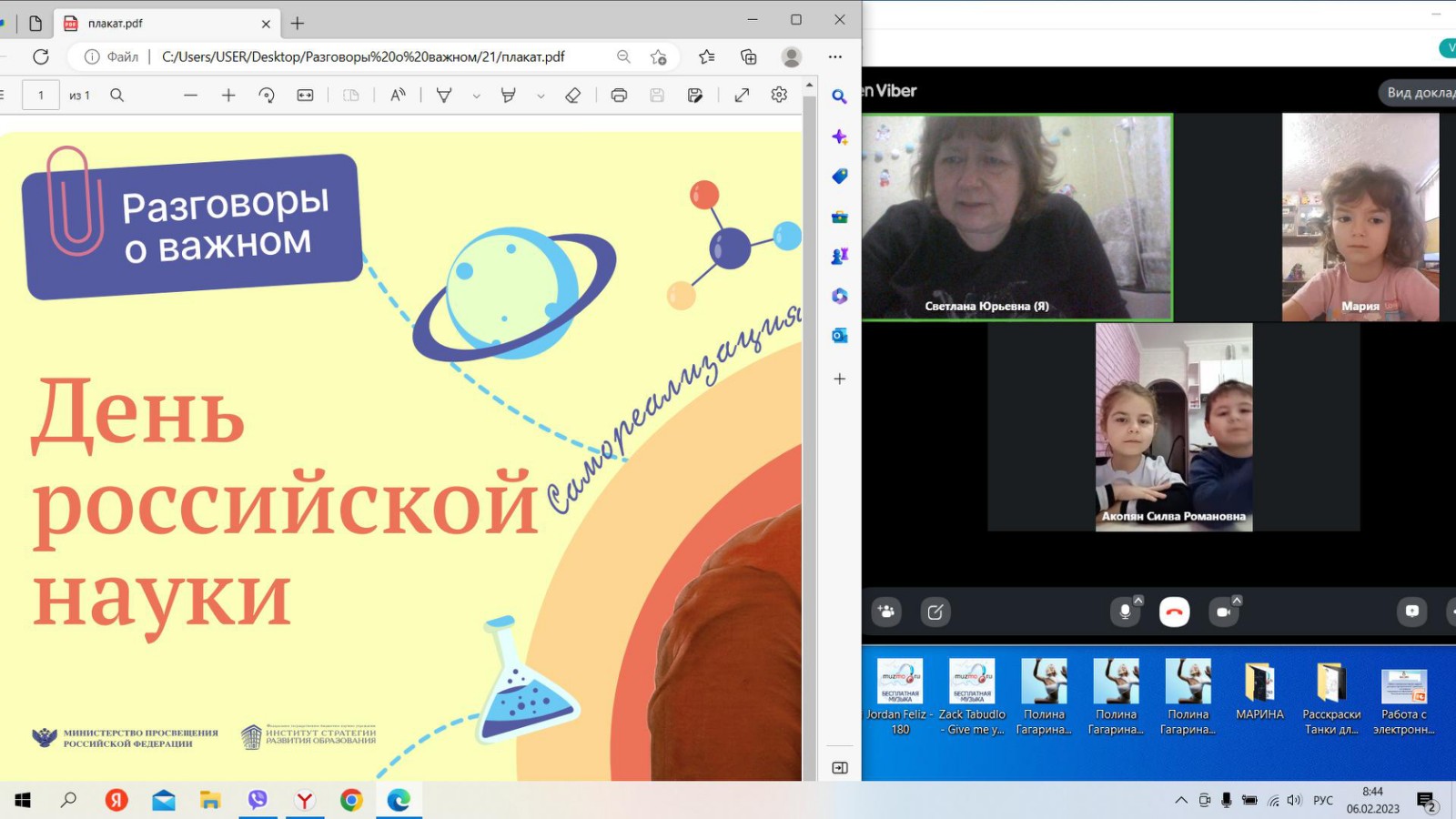Open Windows taskbar search
1456x819 pixels.
coord(68,800)
